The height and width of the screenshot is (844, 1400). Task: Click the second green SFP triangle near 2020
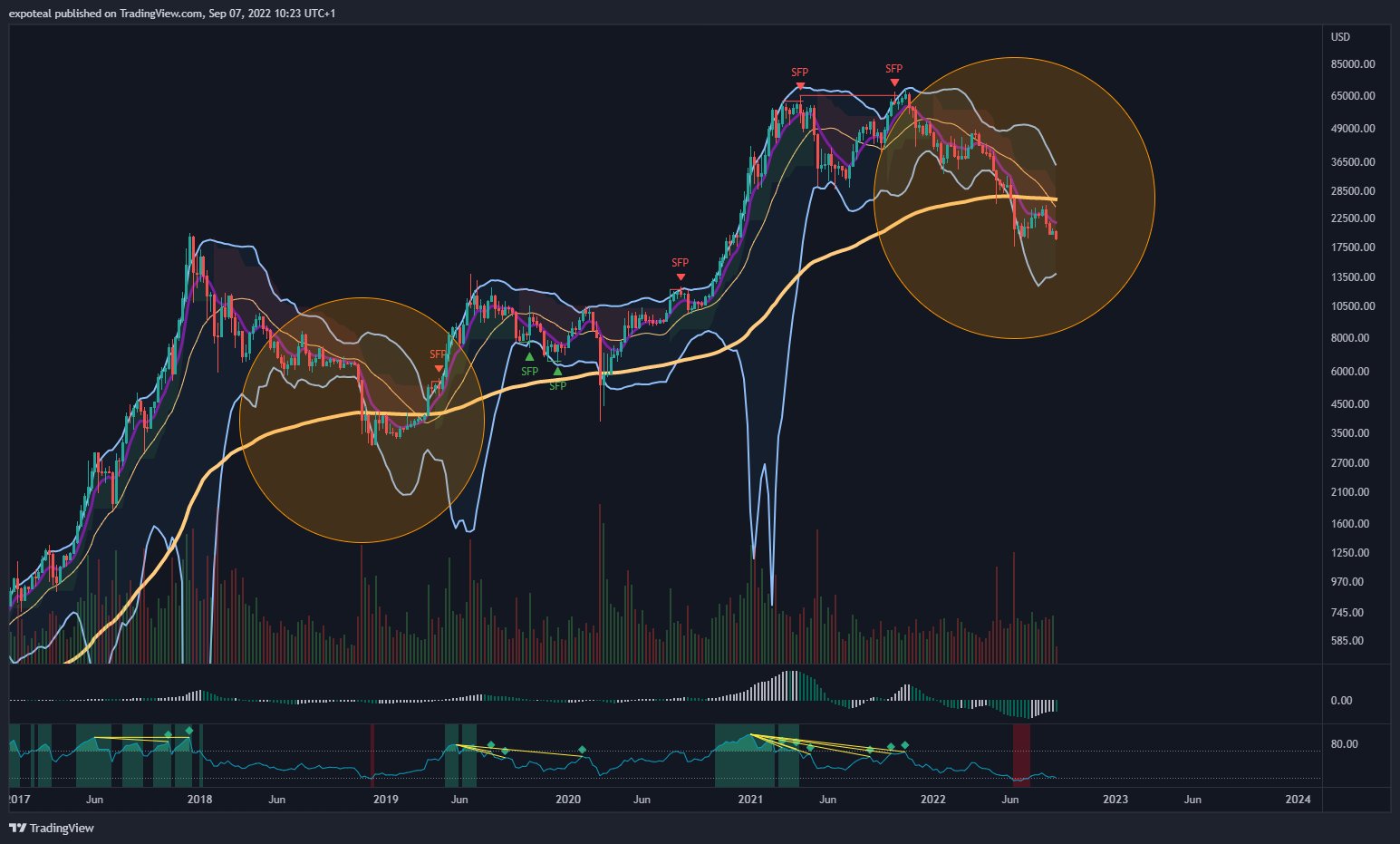click(x=558, y=372)
